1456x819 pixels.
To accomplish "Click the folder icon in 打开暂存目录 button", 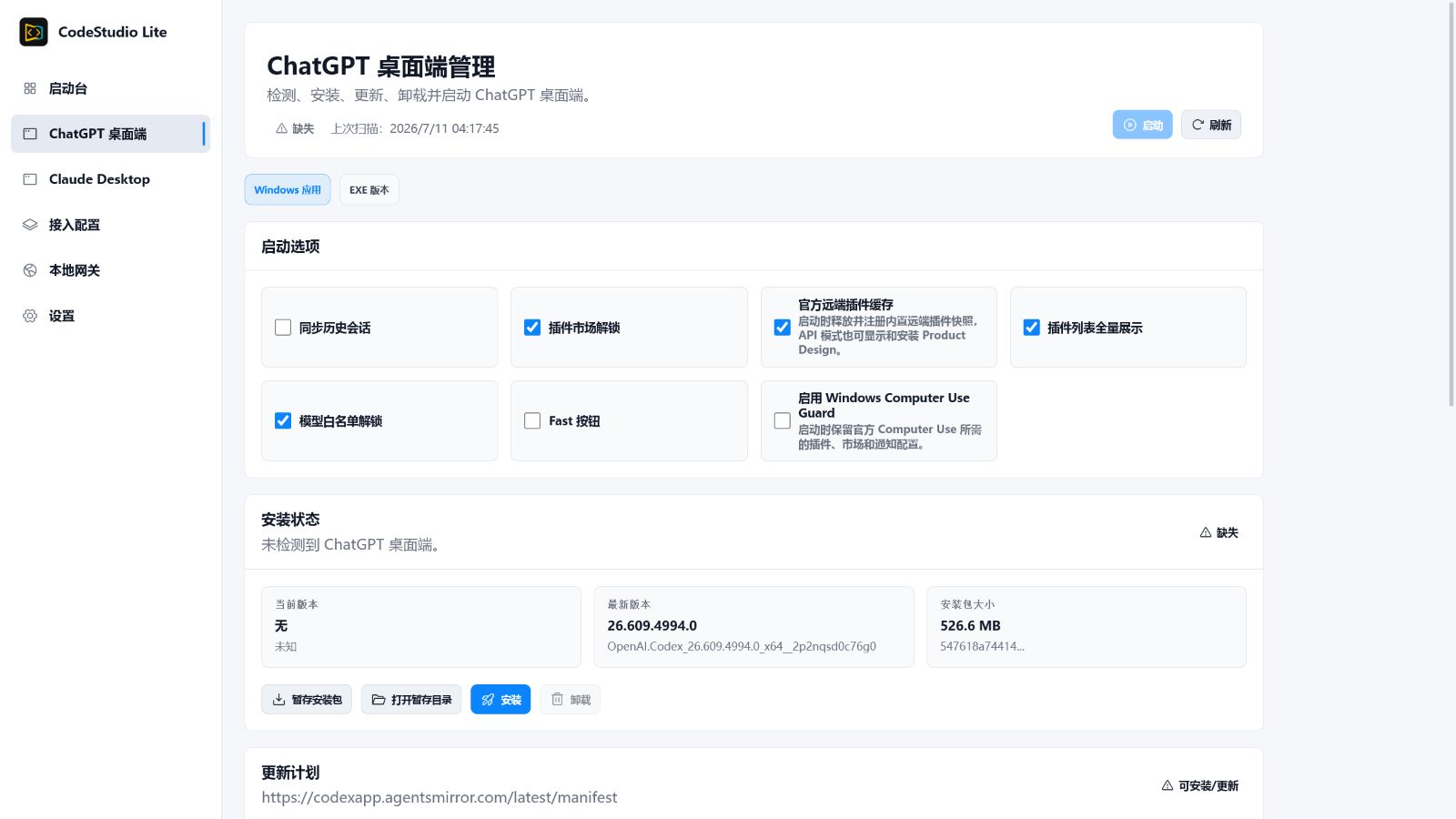I will coord(379,700).
